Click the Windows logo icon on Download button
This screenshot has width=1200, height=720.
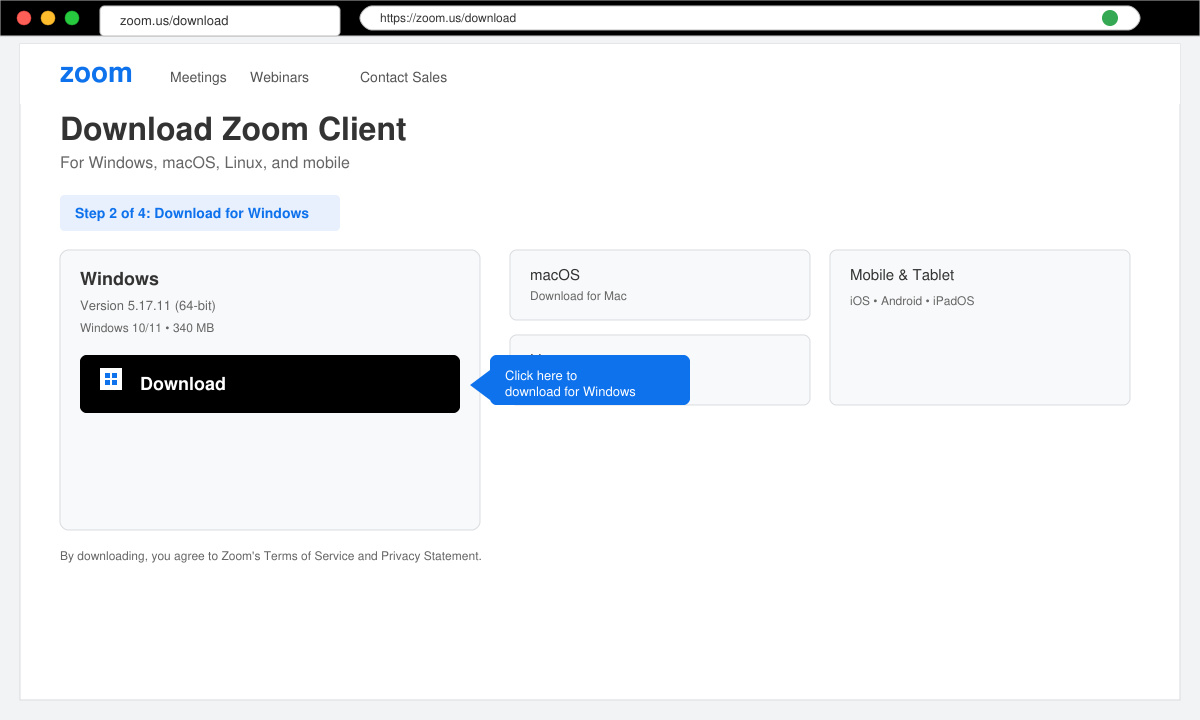pos(111,379)
